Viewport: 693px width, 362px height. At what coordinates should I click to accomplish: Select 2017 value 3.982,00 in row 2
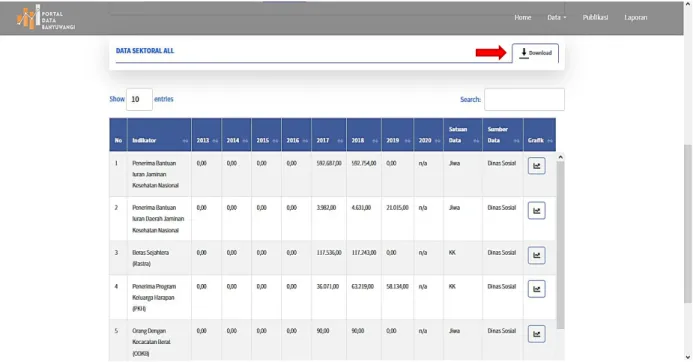coord(326,207)
